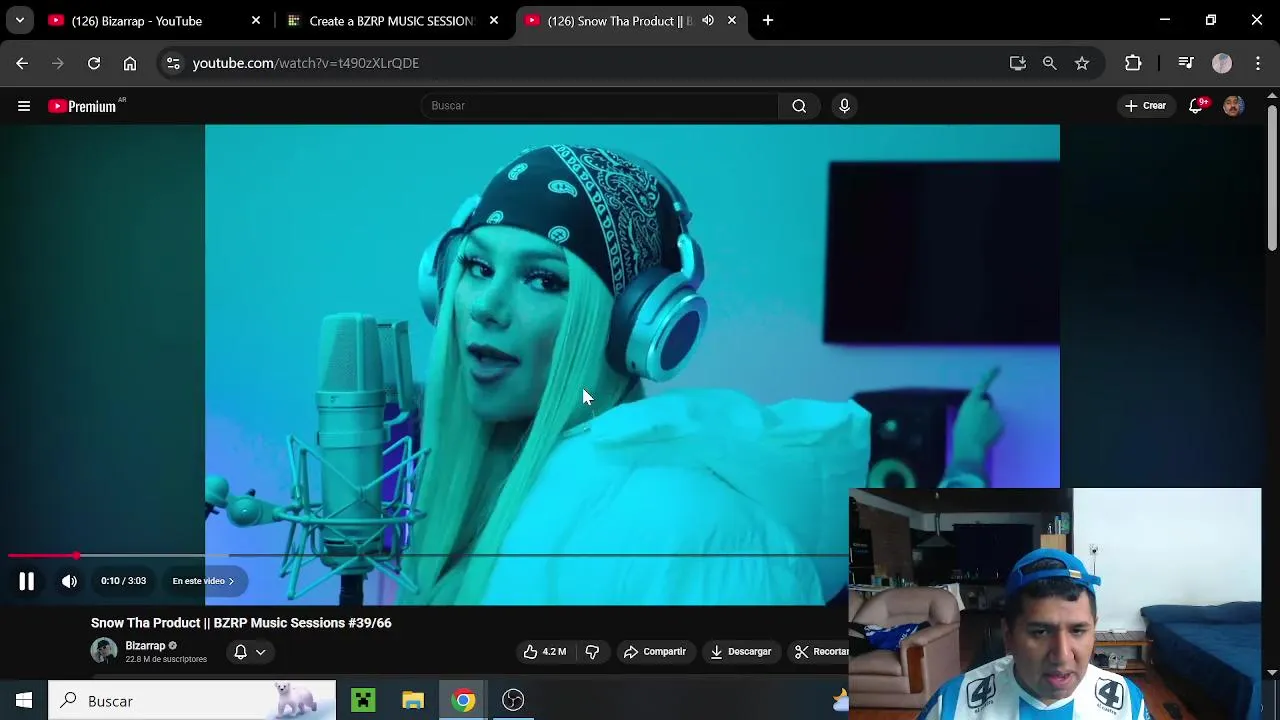Open the tab search dropdown

[x=19, y=20]
